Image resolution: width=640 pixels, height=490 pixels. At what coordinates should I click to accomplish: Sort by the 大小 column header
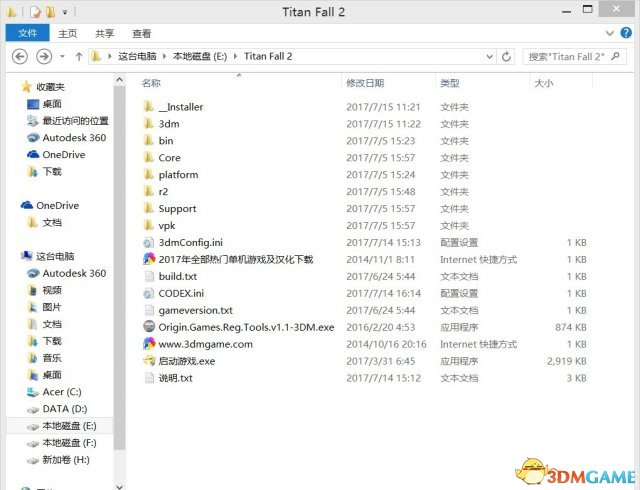pyautogui.click(x=544, y=83)
